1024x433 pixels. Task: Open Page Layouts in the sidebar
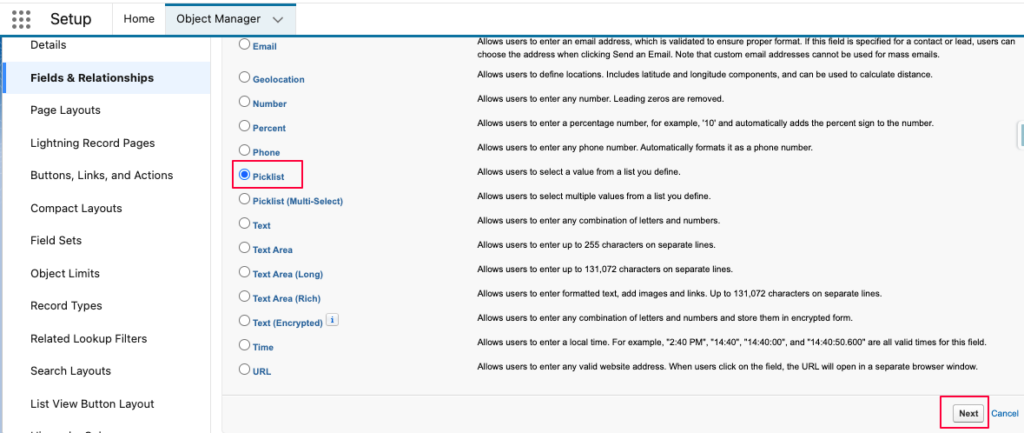(65, 110)
